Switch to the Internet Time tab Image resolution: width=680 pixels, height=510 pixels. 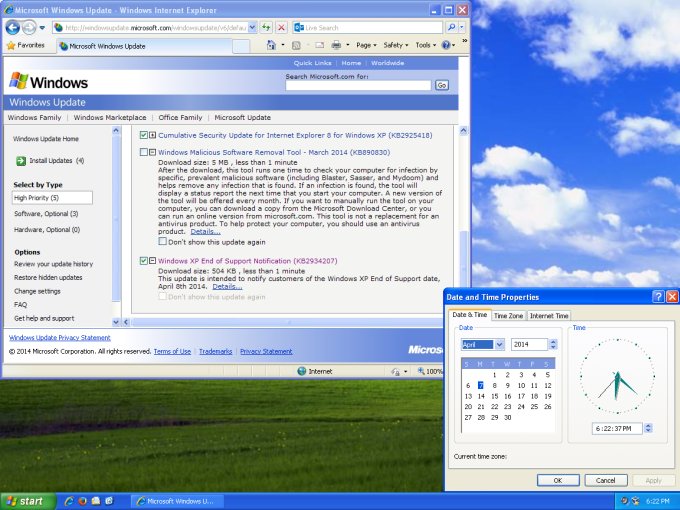click(549, 316)
